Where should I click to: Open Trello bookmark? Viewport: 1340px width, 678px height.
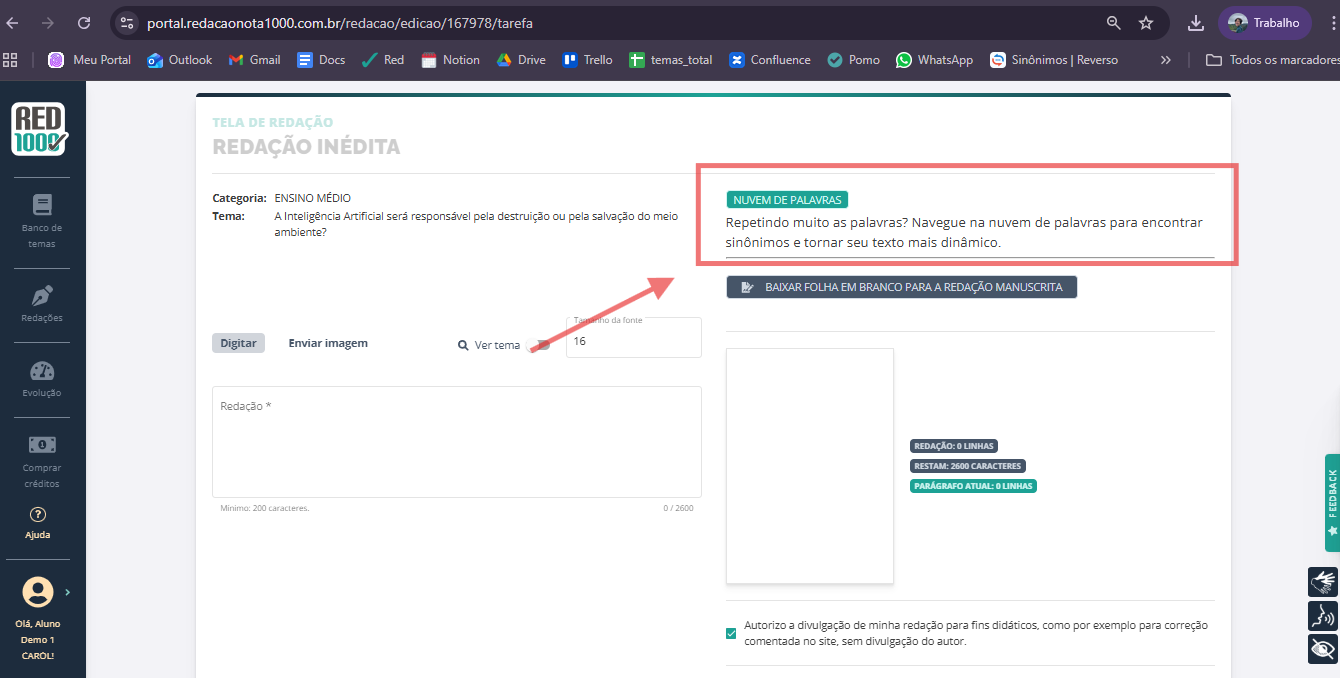pos(588,60)
